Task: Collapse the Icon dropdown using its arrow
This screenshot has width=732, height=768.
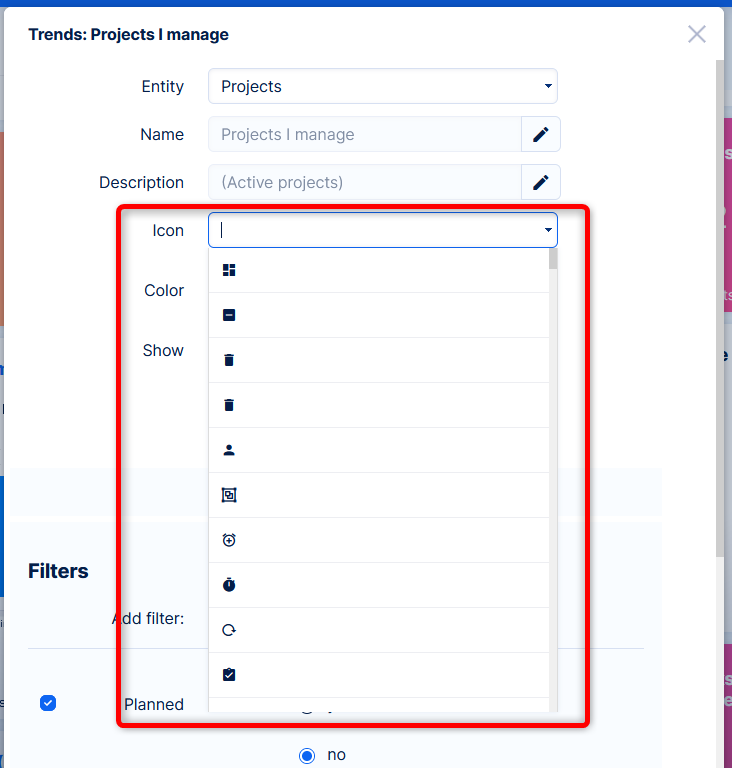Action: (548, 231)
